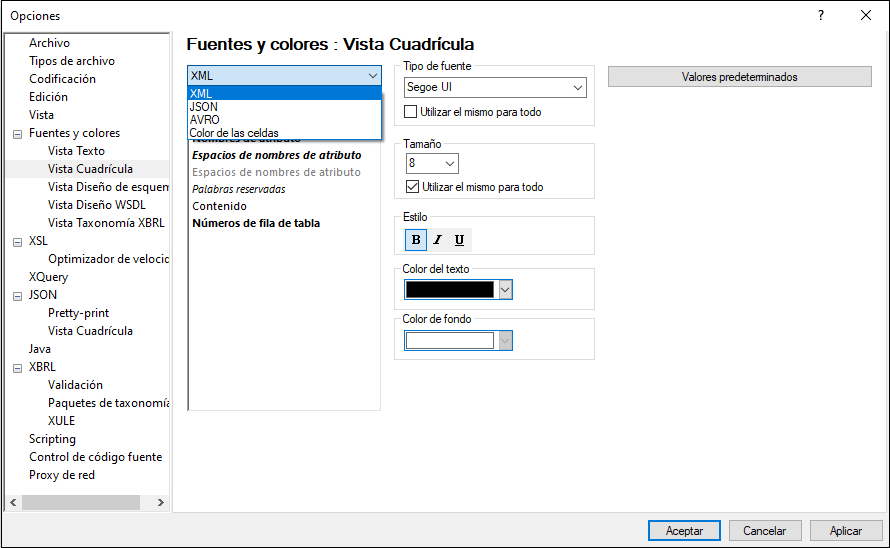Collapse Fuentes y colores tree node

[18, 134]
